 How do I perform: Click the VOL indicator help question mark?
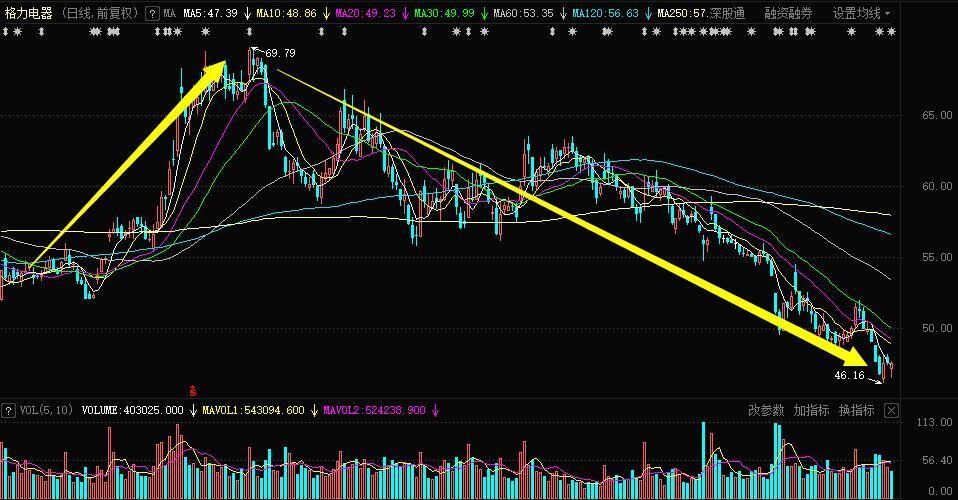[x=8, y=410]
